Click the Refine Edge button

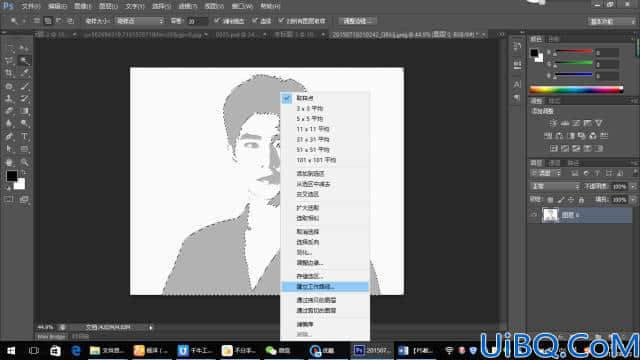pos(358,21)
